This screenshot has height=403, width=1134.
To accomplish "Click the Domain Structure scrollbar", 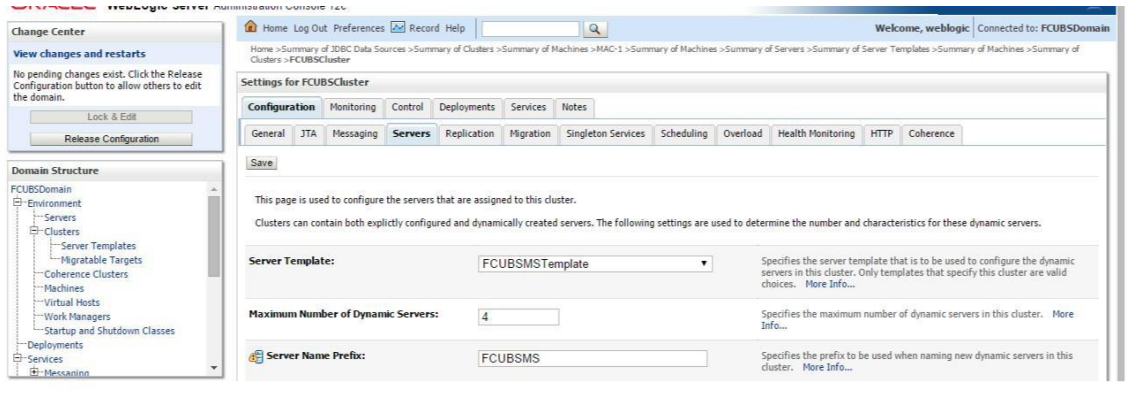I will click(213, 236).
